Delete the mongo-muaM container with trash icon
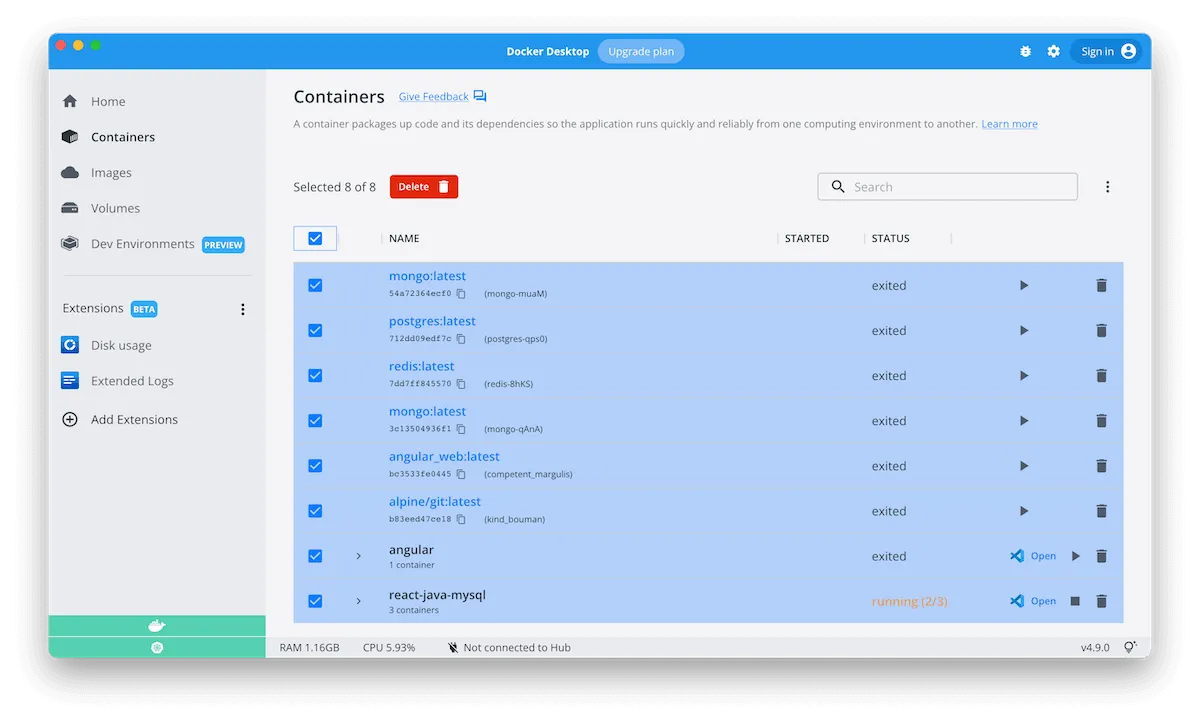Viewport: 1200px width, 722px height. (x=1101, y=286)
